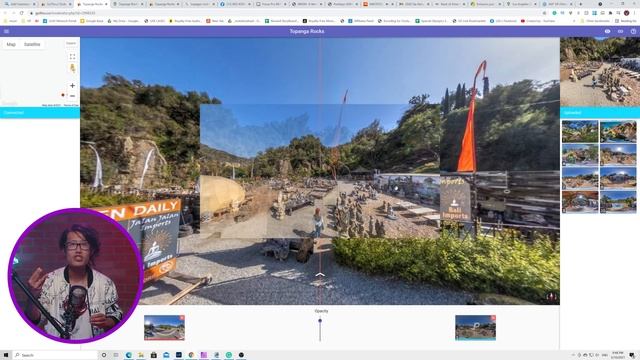Select second-row left uploaded thumbnail

(x=580, y=155)
